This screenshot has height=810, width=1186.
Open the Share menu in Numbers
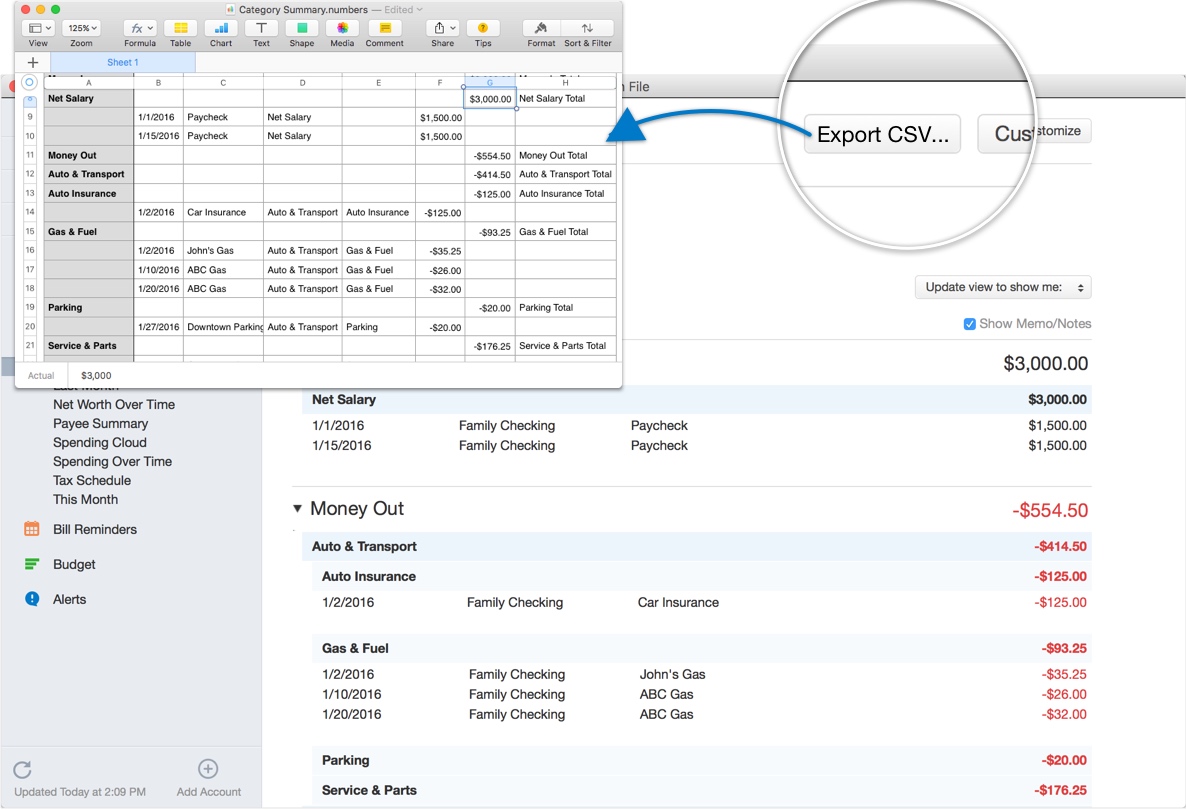click(x=443, y=28)
